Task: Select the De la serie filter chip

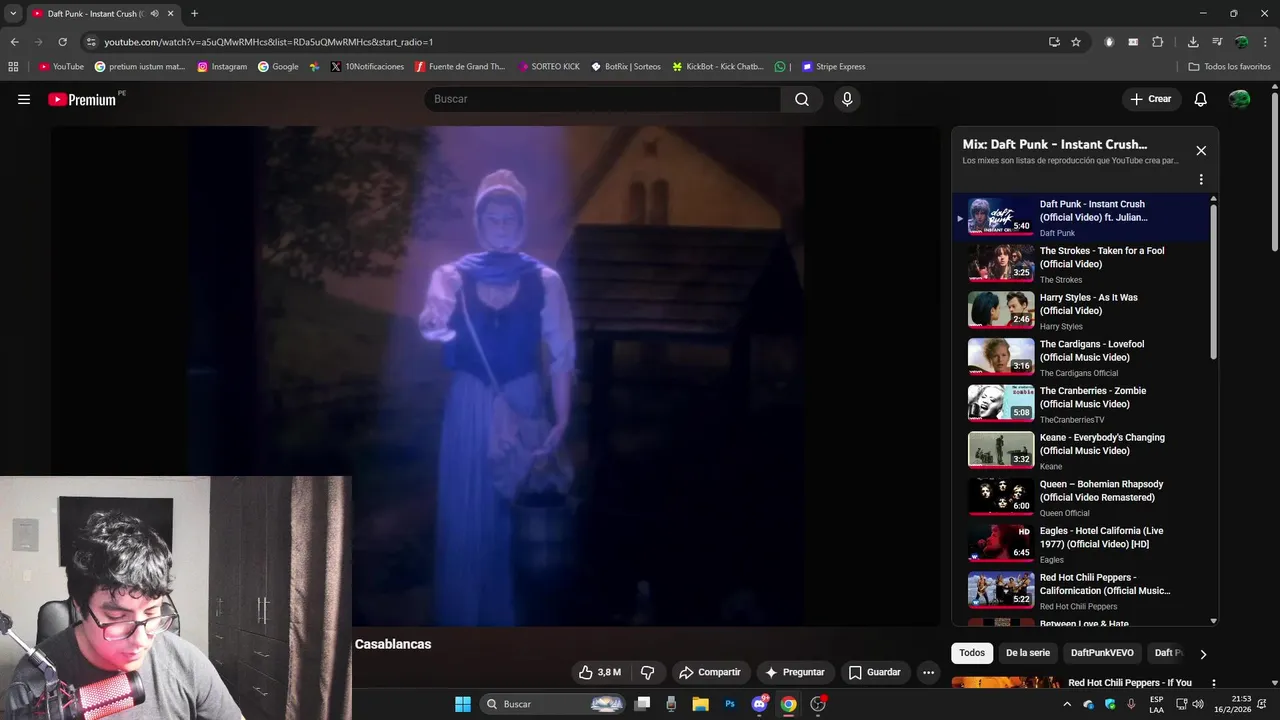Action: (x=1028, y=653)
